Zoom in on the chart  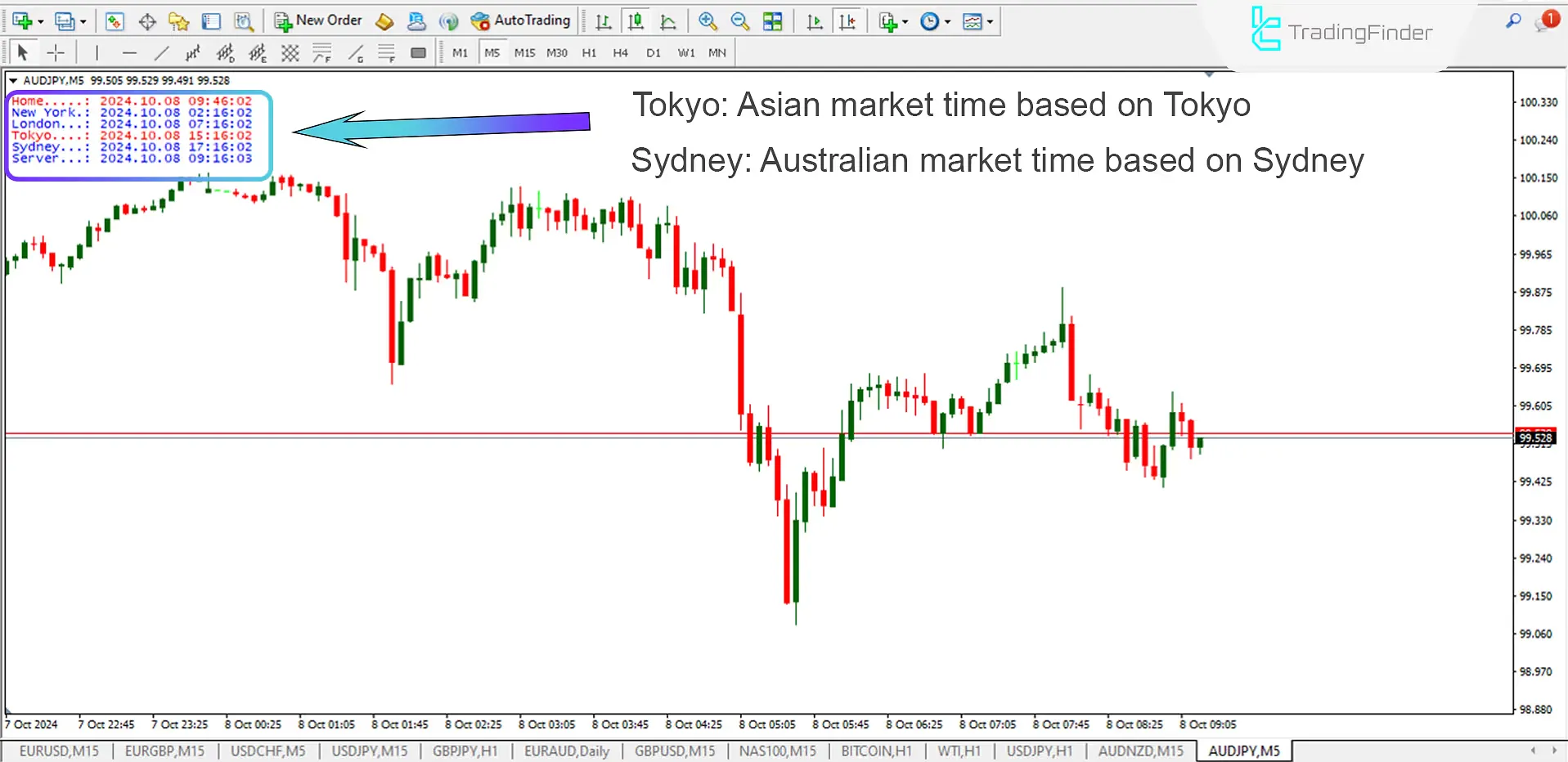707,21
